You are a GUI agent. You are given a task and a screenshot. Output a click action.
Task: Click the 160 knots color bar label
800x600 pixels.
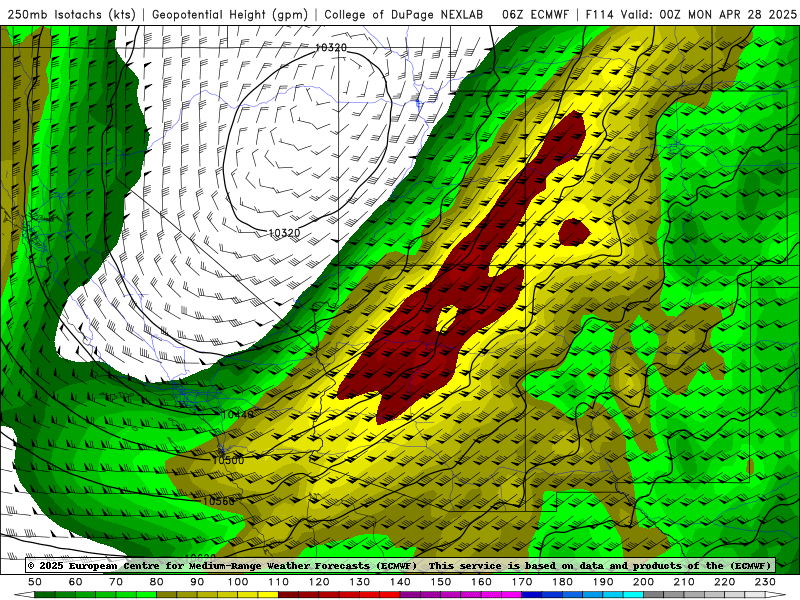481,582
